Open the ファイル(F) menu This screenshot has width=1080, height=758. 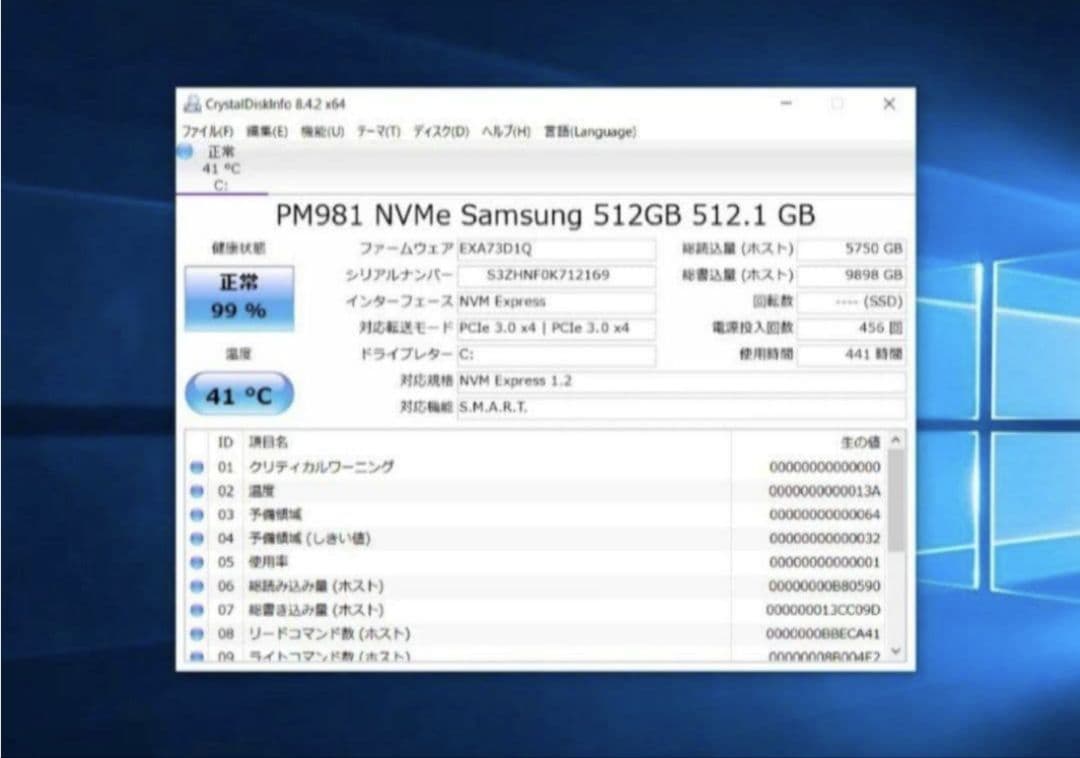click(x=207, y=131)
